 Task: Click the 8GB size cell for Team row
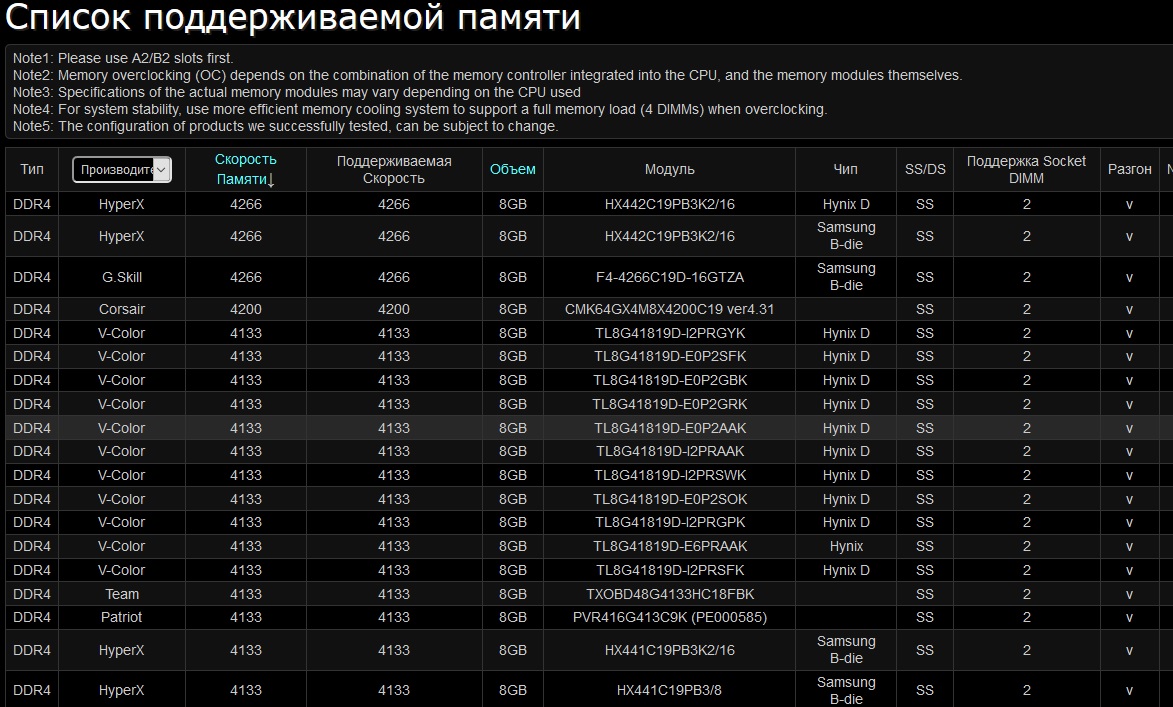coord(512,594)
